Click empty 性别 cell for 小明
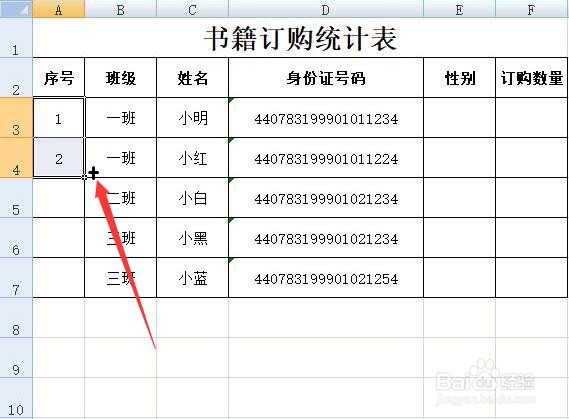Viewport: 569px width, 419px height. tap(459, 118)
